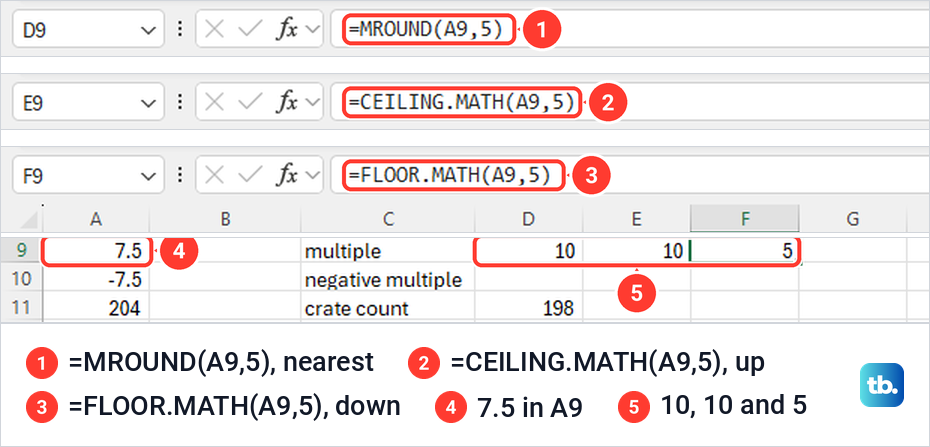930x447 pixels.
Task: Confirm entry with the checkmark in the D9 formula bar
Action: click(249, 30)
